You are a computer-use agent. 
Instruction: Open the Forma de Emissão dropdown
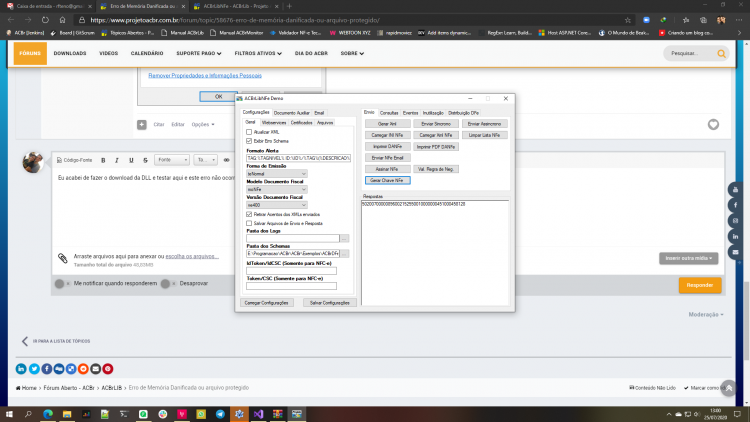pos(276,174)
